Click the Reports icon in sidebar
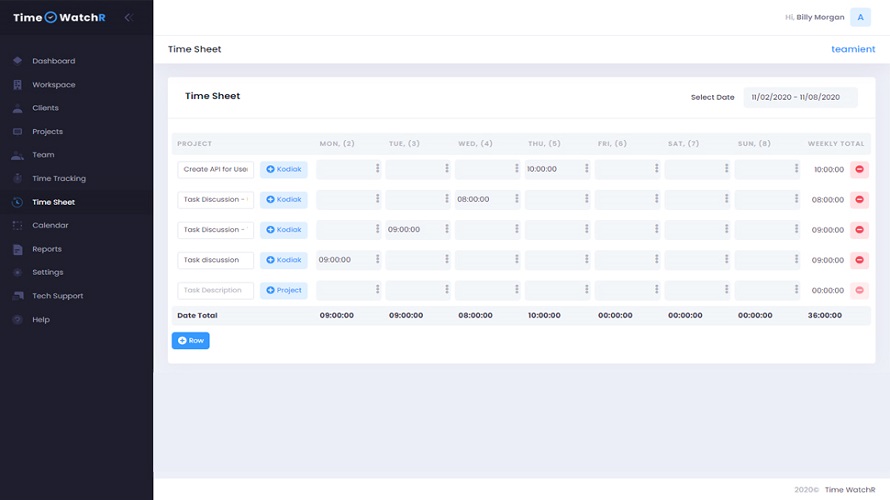The width and height of the screenshot is (890, 500). point(18,249)
